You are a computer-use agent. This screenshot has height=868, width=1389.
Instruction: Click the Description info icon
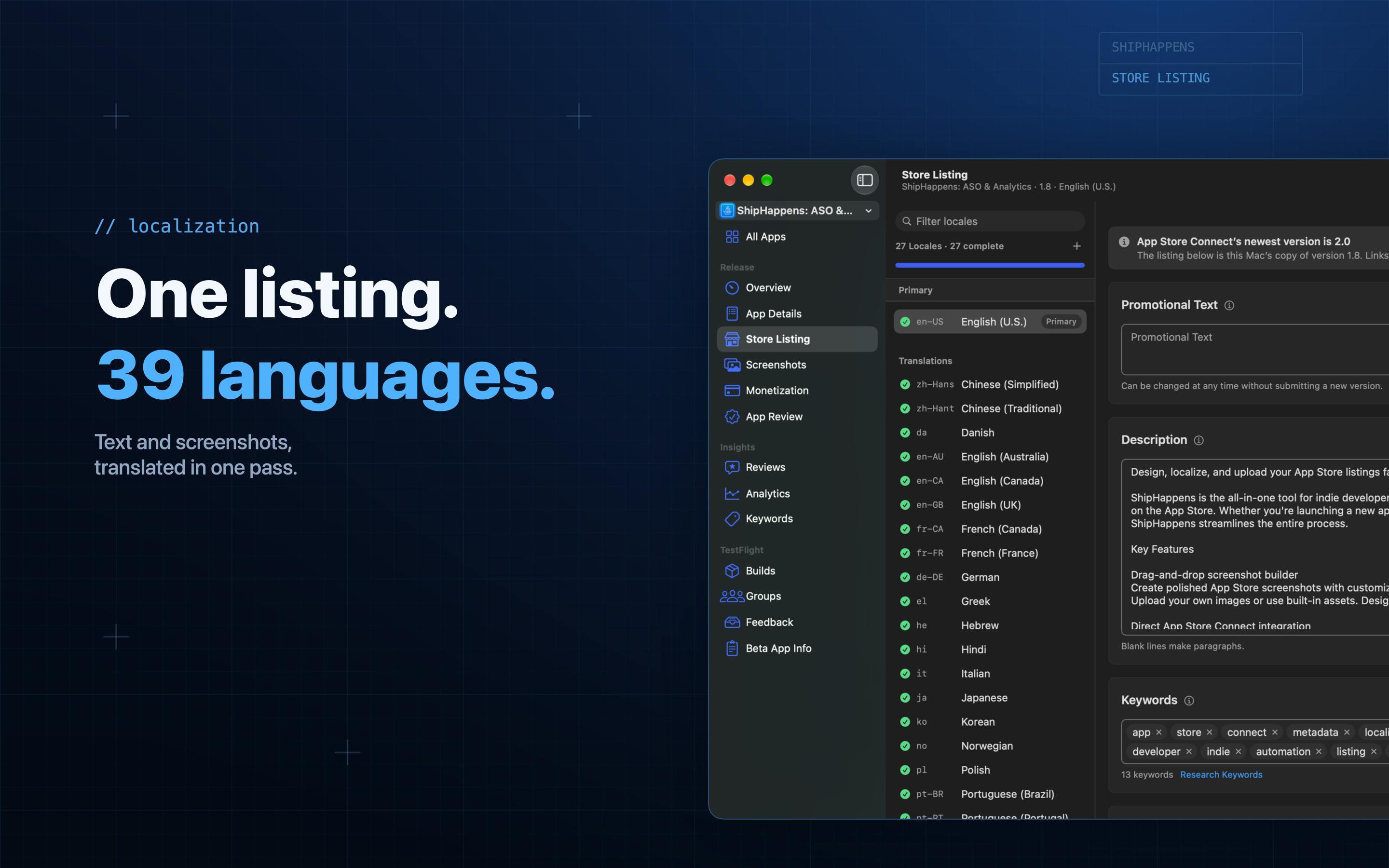(x=1199, y=440)
